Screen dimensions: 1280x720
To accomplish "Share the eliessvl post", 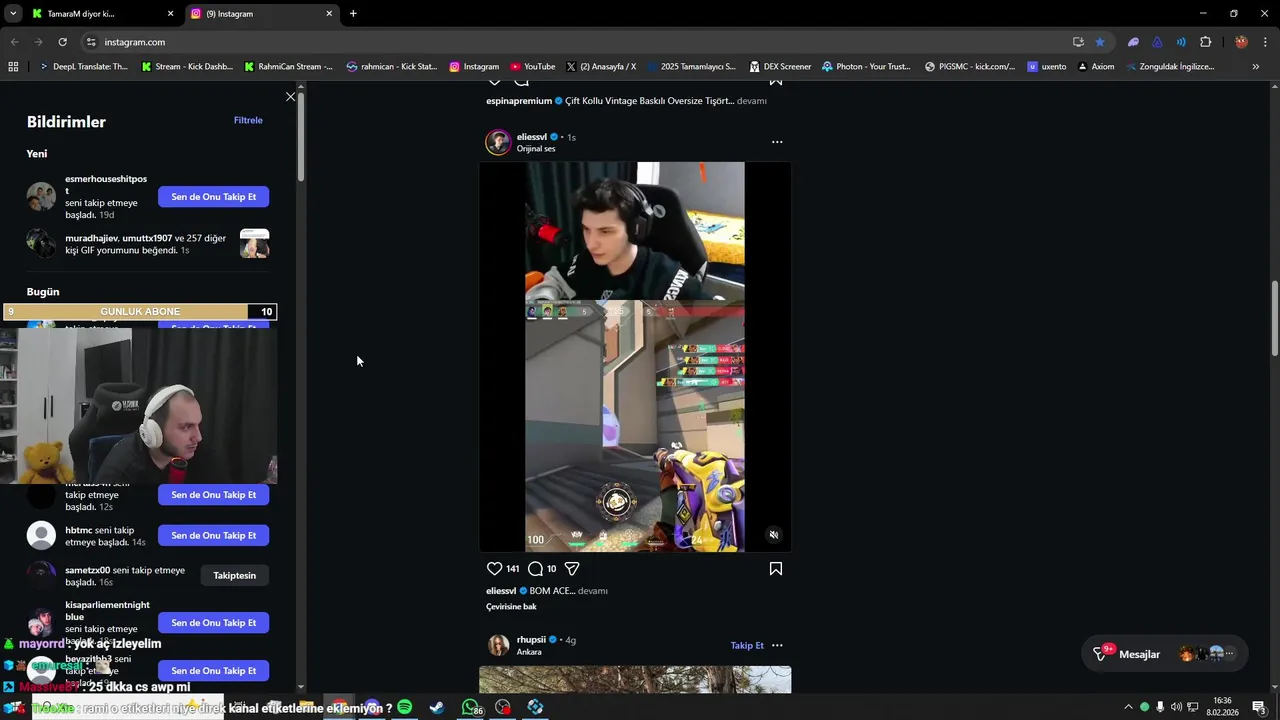I will click(x=572, y=568).
